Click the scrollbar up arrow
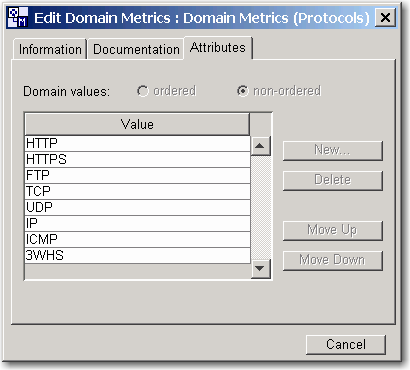 (260, 146)
